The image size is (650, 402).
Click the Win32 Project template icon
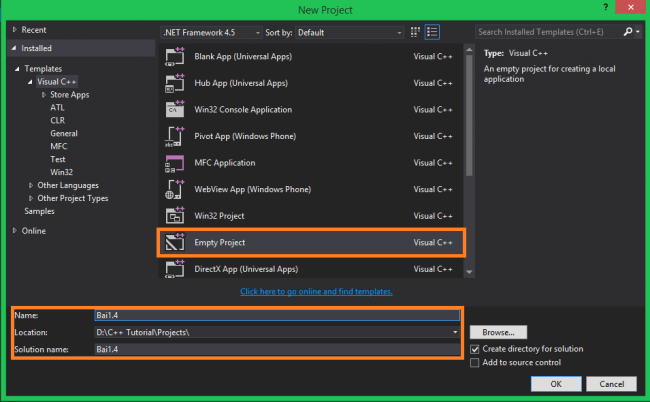(x=175, y=216)
